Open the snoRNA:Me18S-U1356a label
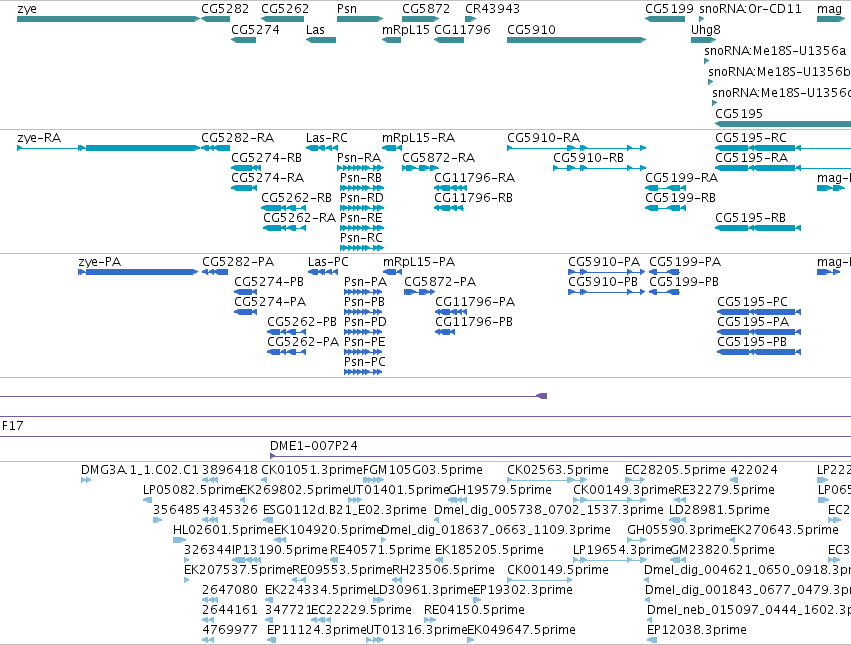The height and width of the screenshot is (645, 851). click(x=775, y=50)
